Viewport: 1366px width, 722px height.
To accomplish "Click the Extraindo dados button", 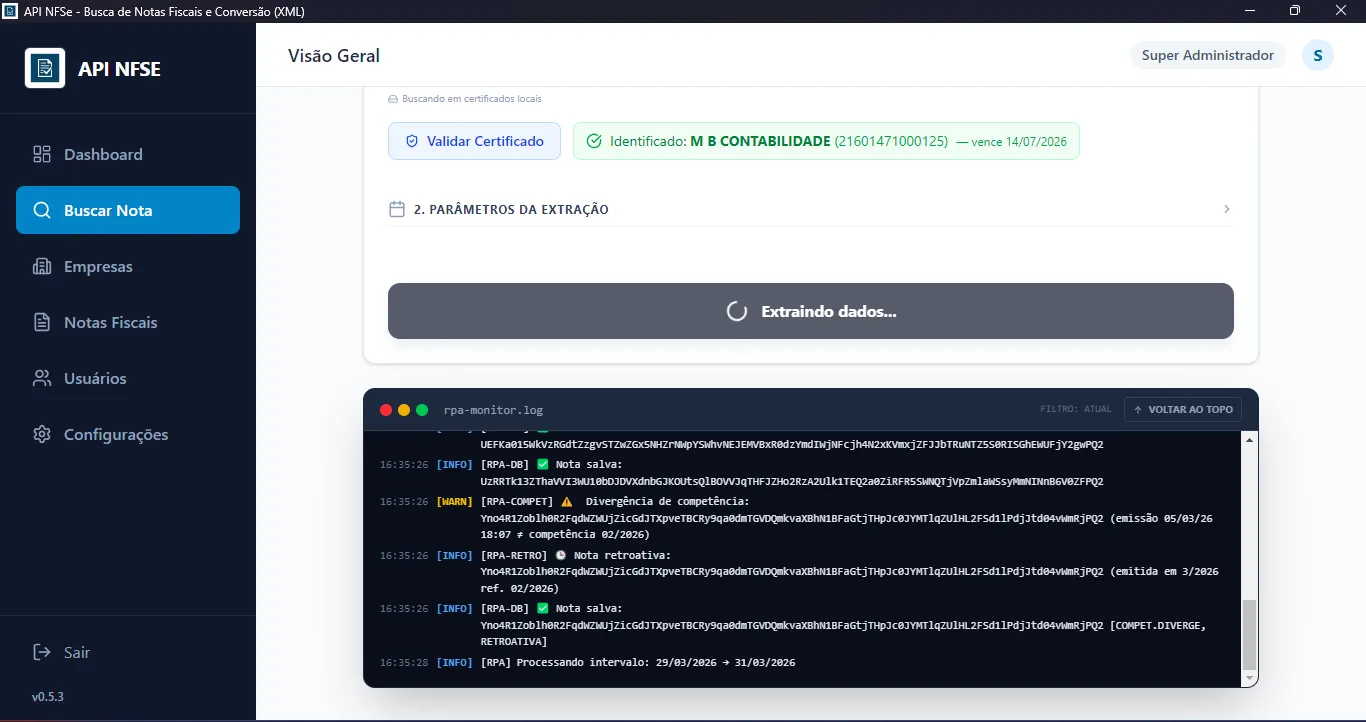I will tap(811, 311).
